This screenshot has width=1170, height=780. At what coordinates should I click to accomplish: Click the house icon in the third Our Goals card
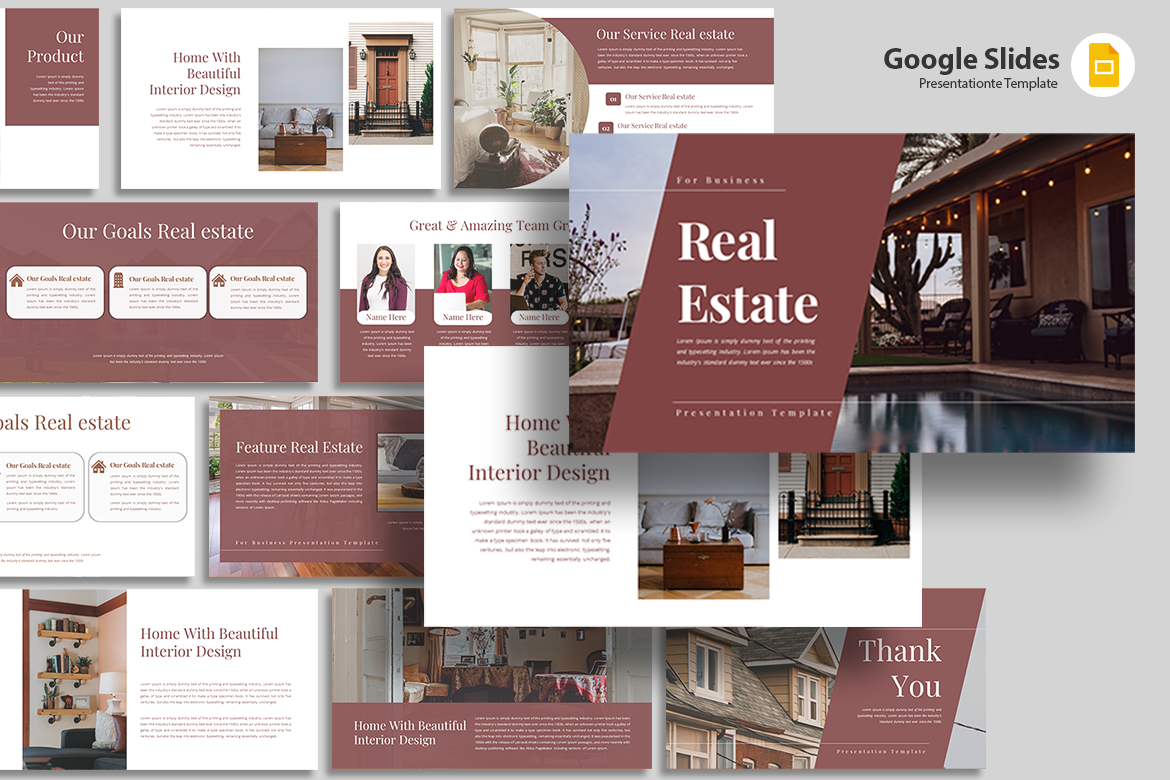(219, 281)
